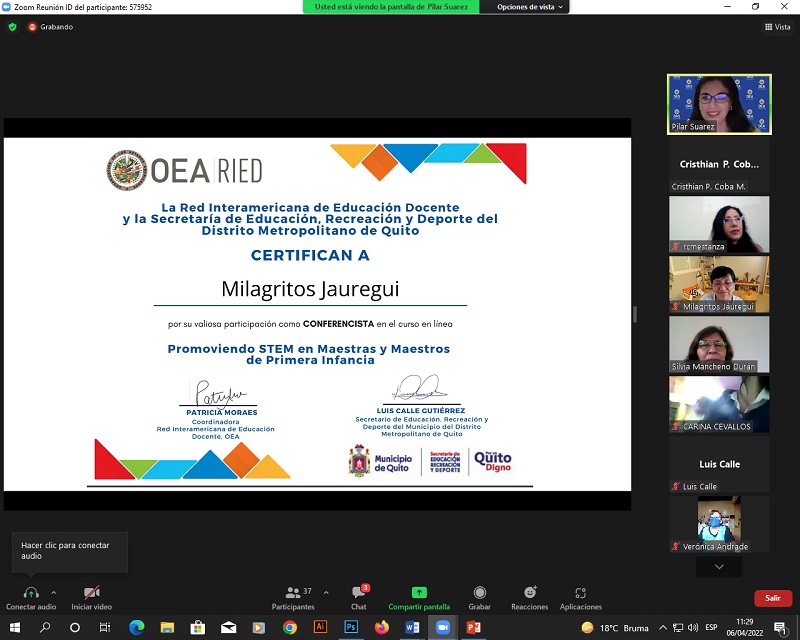Image resolution: width=800 pixels, height=640 pixels.
Task: Open the Aplicaciones panel
Action: [581, 598]
